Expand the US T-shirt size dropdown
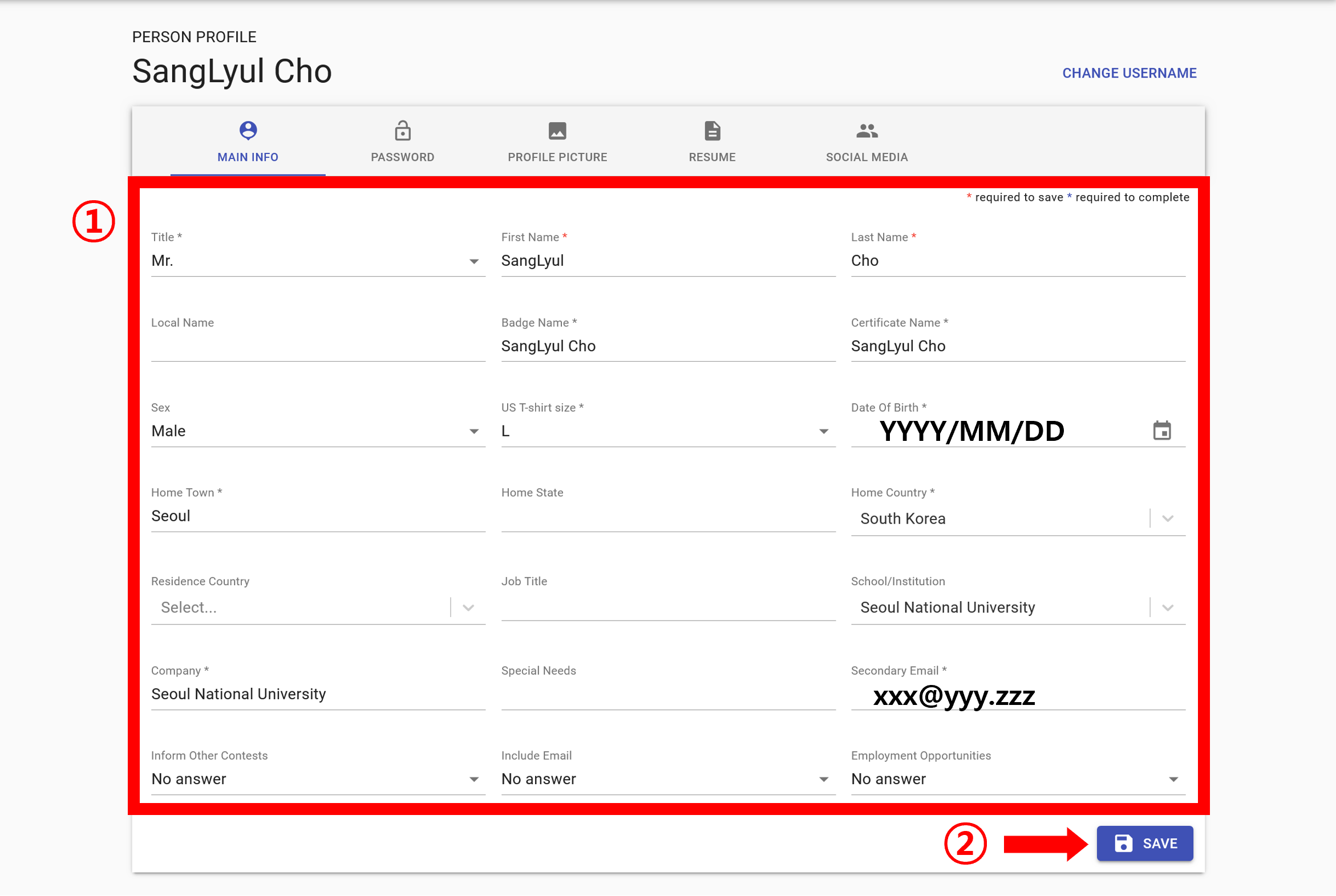Viewport: 1336px width, 896px height. click(x=823, y=431)
